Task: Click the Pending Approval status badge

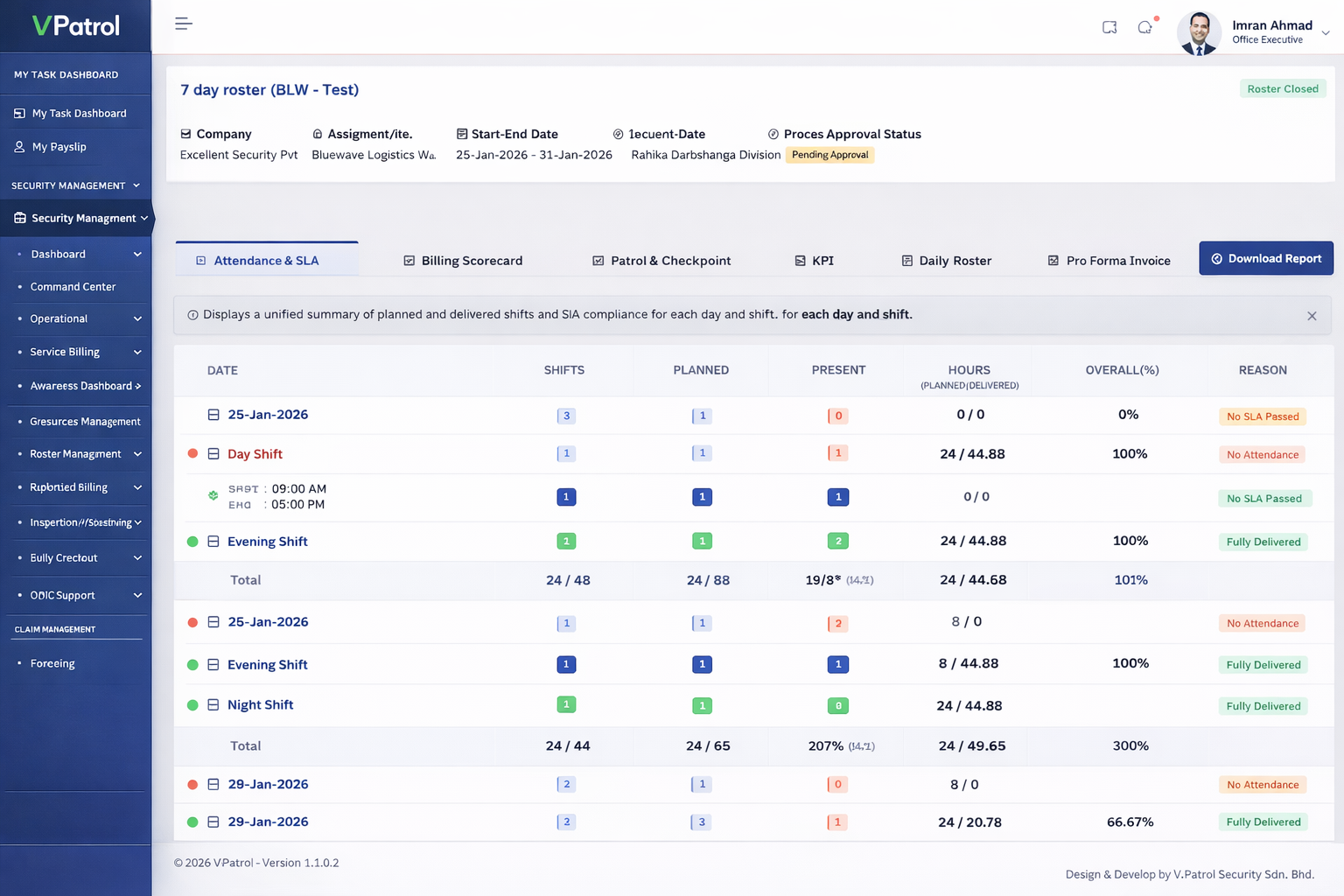Action: 829,155
